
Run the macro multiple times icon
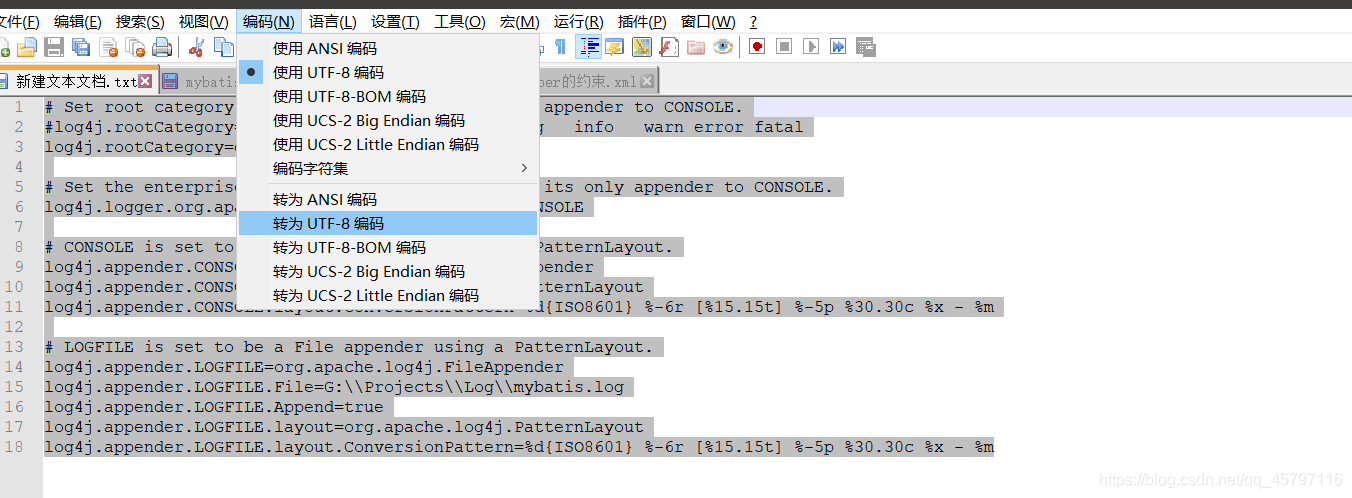tap(838, 46)
